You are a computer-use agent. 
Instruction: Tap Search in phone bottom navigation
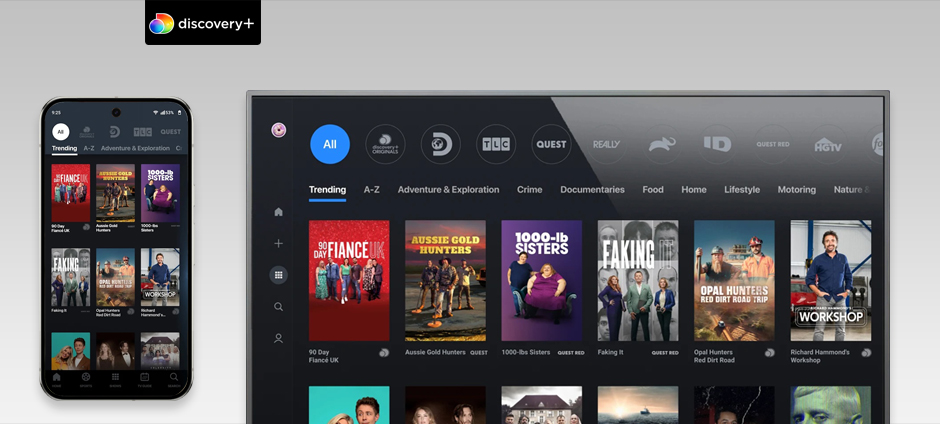[174, 380]
